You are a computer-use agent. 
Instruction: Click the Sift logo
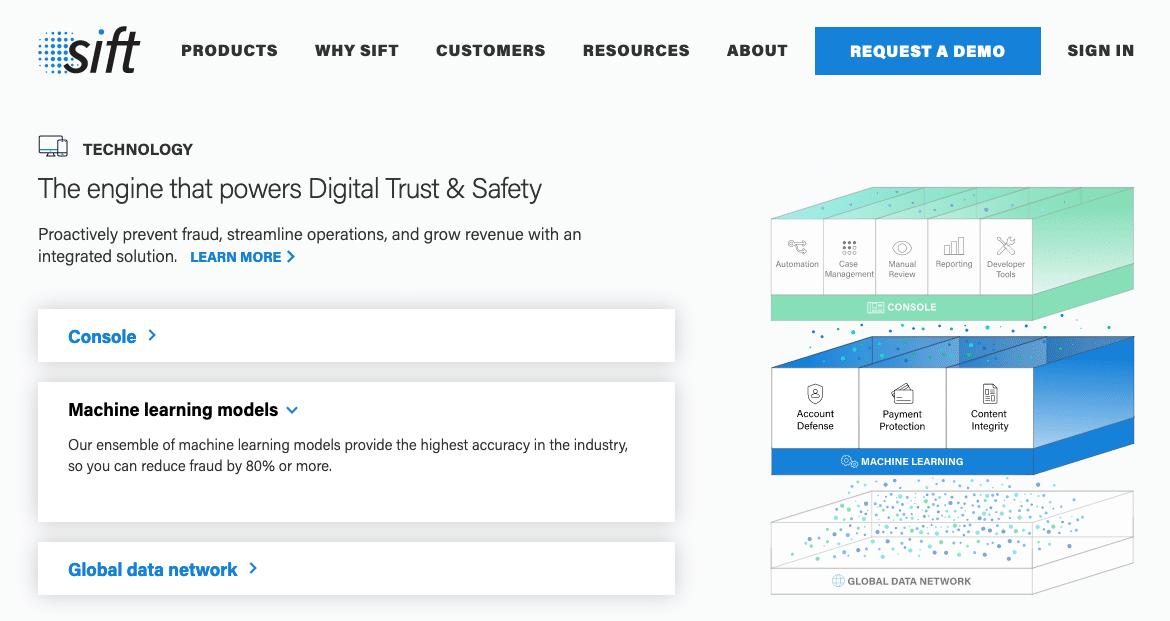coord(89,51)
